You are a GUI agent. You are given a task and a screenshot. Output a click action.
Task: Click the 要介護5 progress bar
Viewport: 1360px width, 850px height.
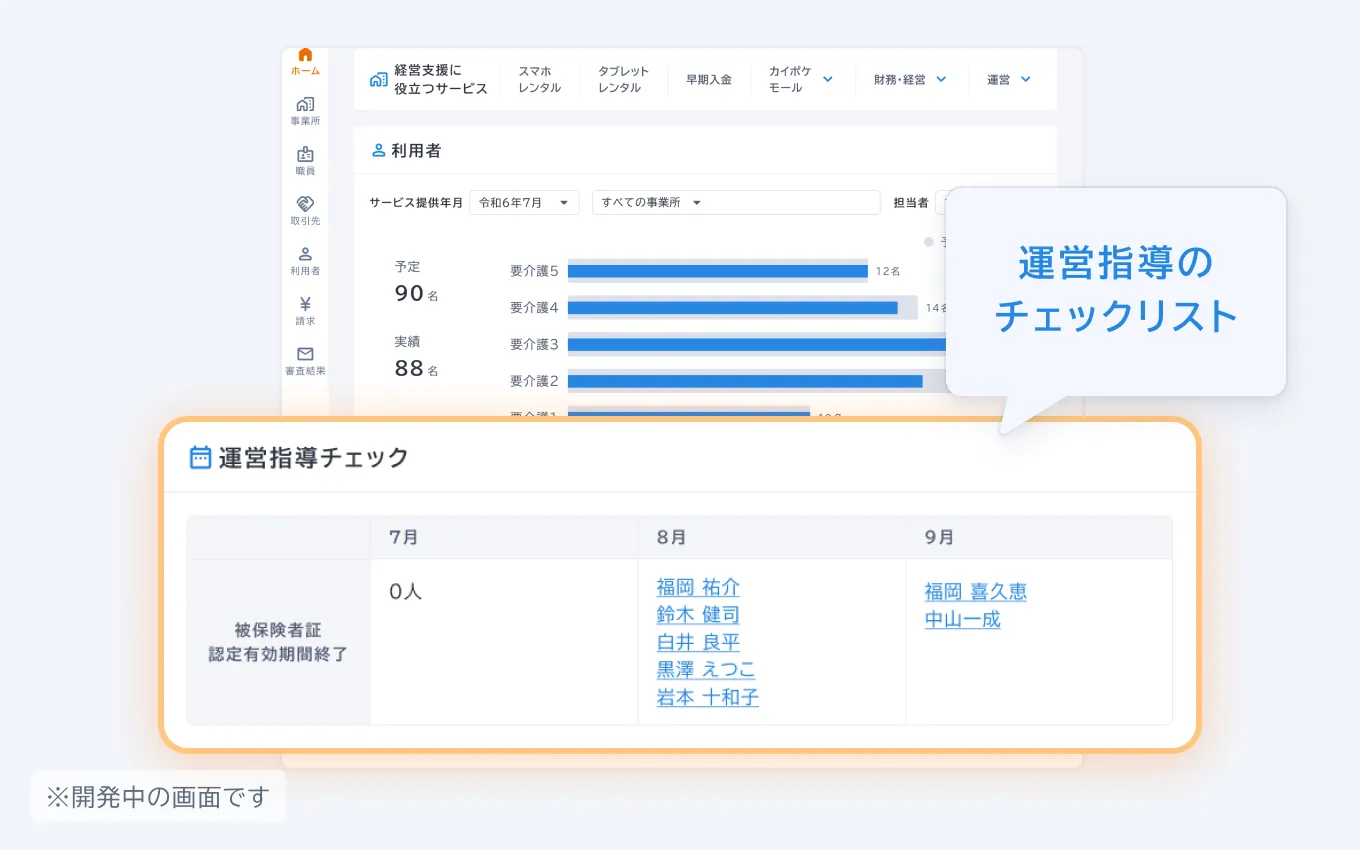click(x=718, y=270)
